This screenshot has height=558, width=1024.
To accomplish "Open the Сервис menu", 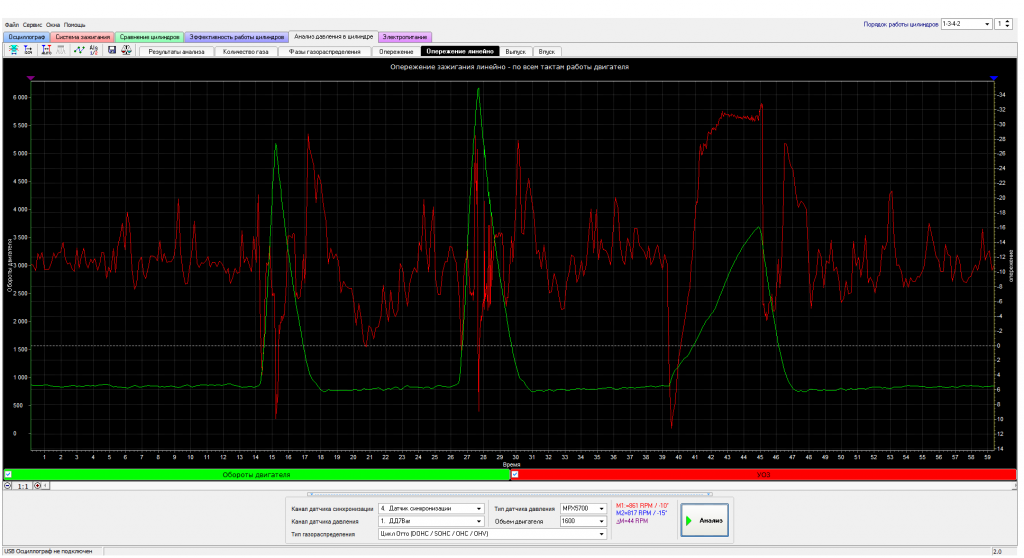I will click(32, 25).
